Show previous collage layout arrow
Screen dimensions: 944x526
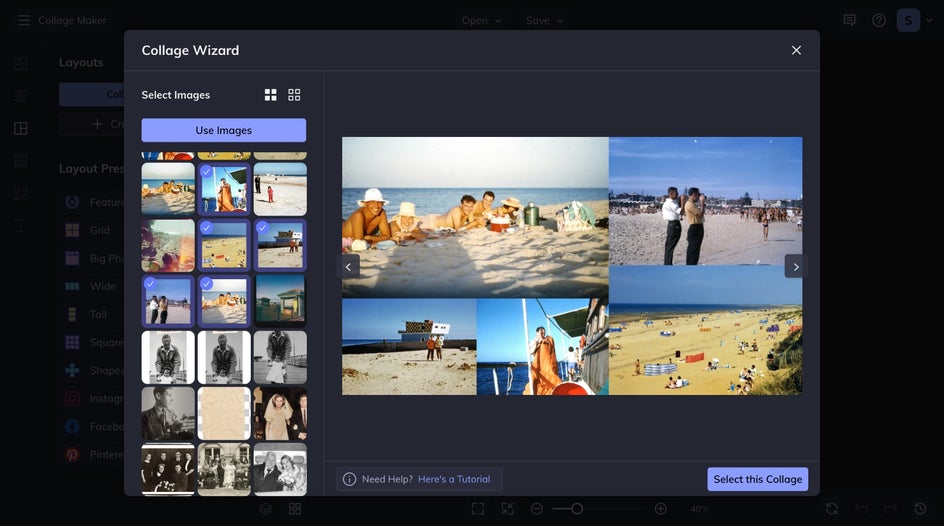(x=349, y=267)
